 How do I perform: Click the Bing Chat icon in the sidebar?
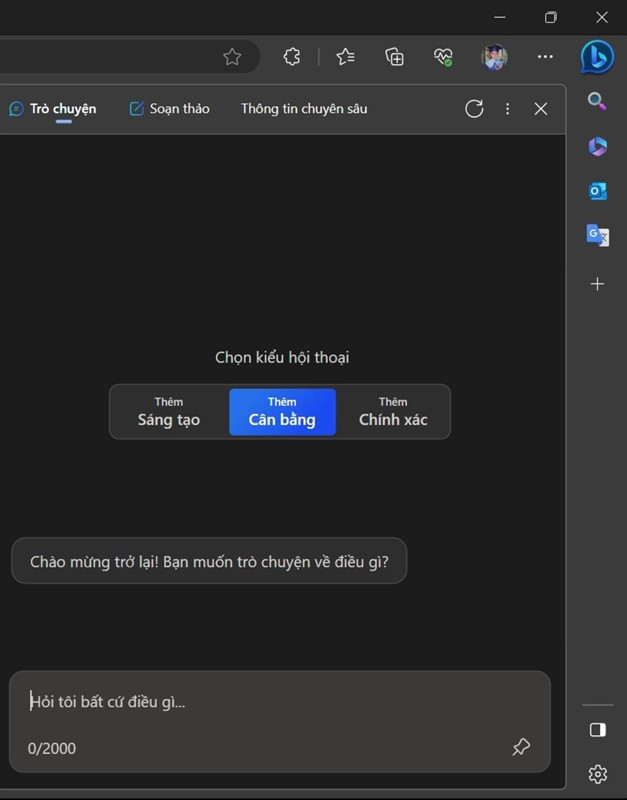coord(597,57)
